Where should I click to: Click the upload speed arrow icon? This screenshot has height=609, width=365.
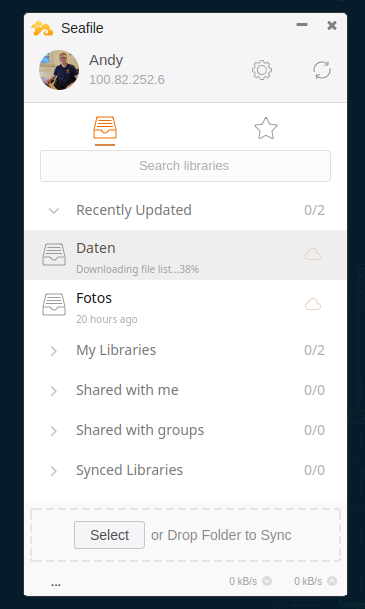click(x=332, y=581)
